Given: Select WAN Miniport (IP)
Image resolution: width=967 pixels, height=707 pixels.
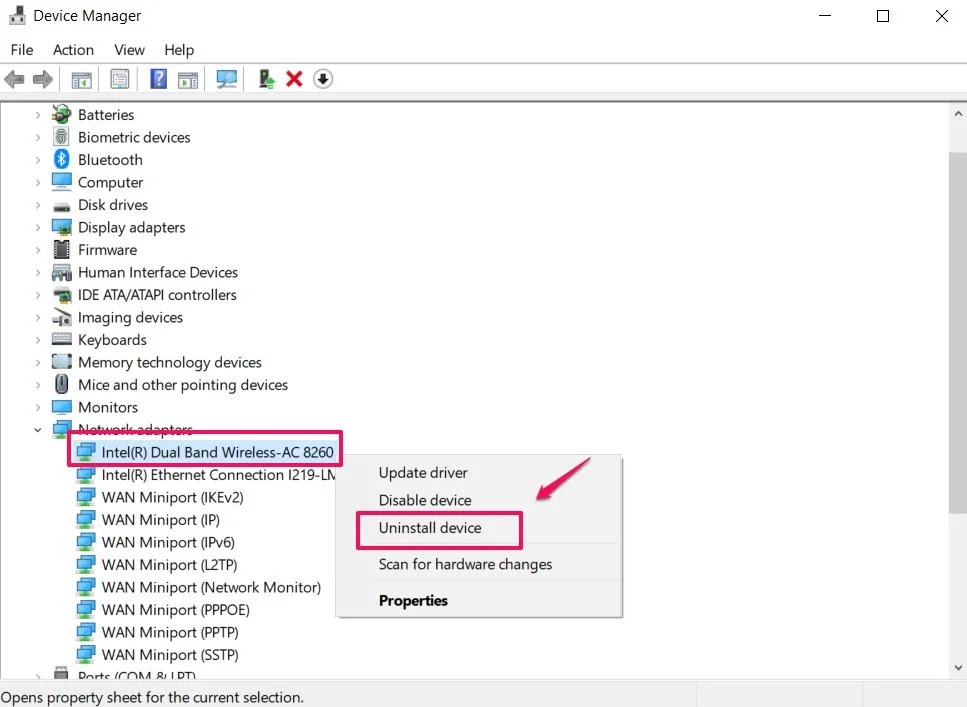Looking at the screenshot, I should pos(160,520).
